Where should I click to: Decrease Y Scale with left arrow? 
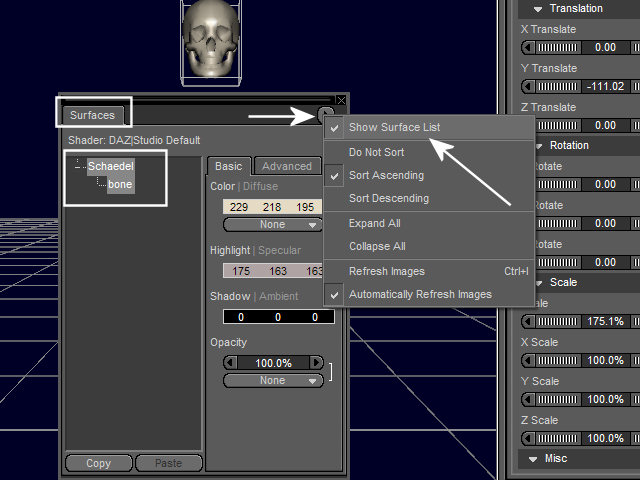[x=529, y=400]
